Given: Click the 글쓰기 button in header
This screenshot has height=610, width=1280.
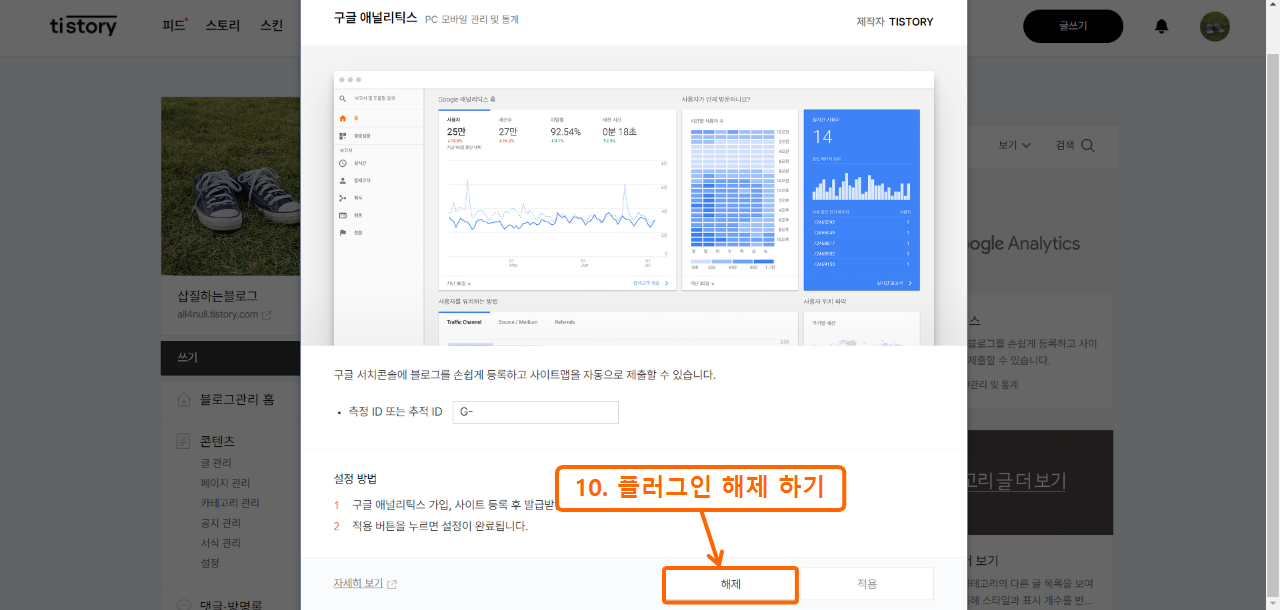Looking at the screenshot, I should coord(1073,26).
